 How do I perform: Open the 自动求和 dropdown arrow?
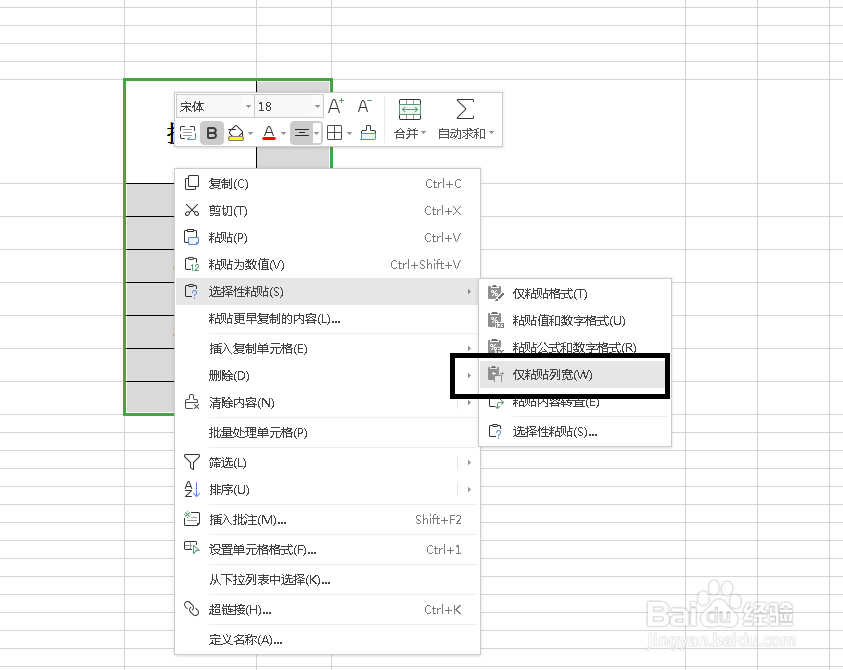[491, 133]
